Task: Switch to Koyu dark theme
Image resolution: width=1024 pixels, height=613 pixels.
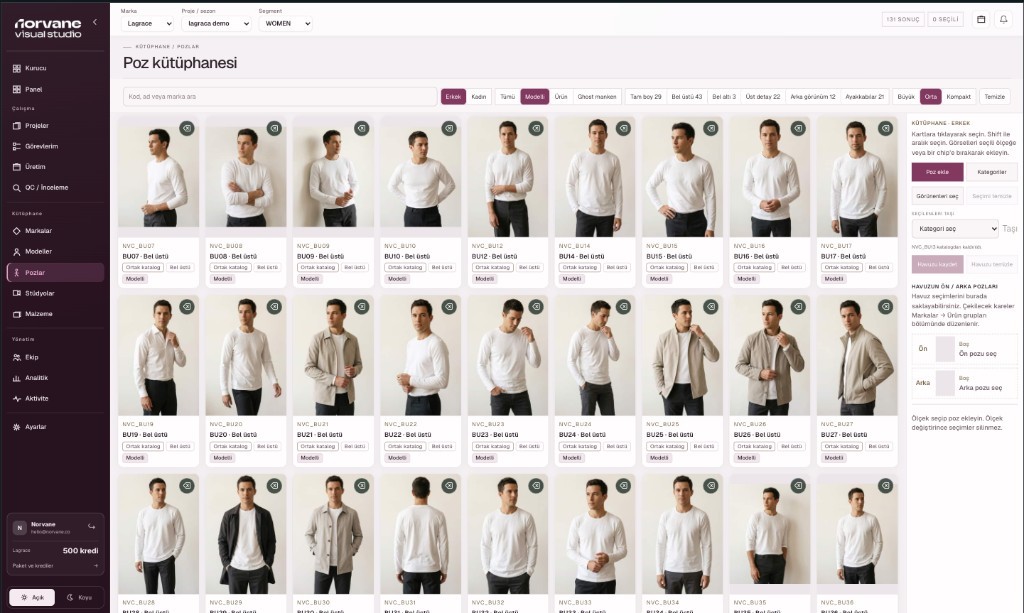Action: click(x=80, y=597)
